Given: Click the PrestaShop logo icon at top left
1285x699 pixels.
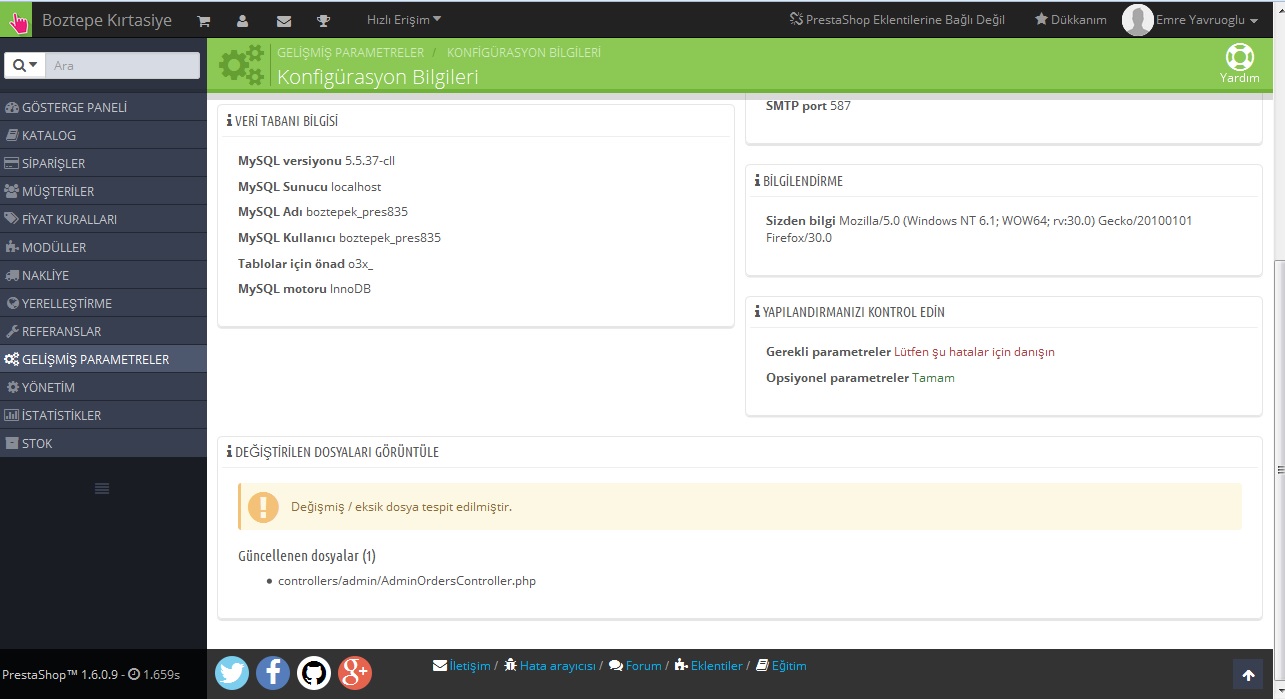Looking at the screenshot, I should tap(17, 20).
